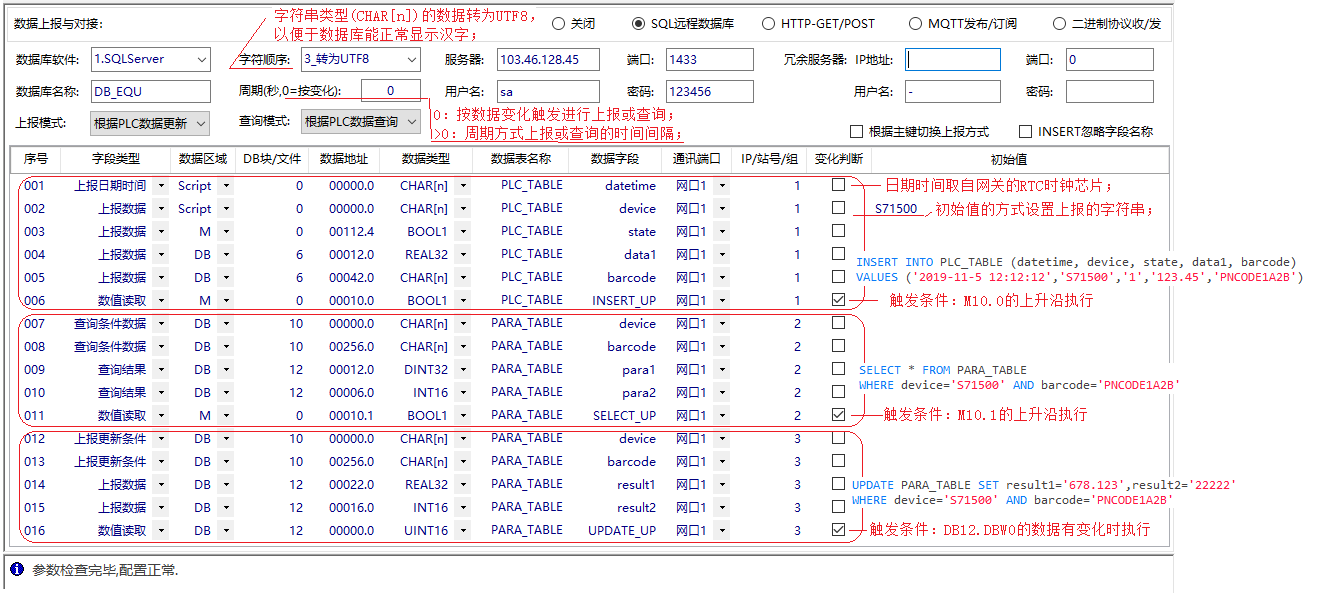Select the 关闭 radio button

tap(558, 24)
